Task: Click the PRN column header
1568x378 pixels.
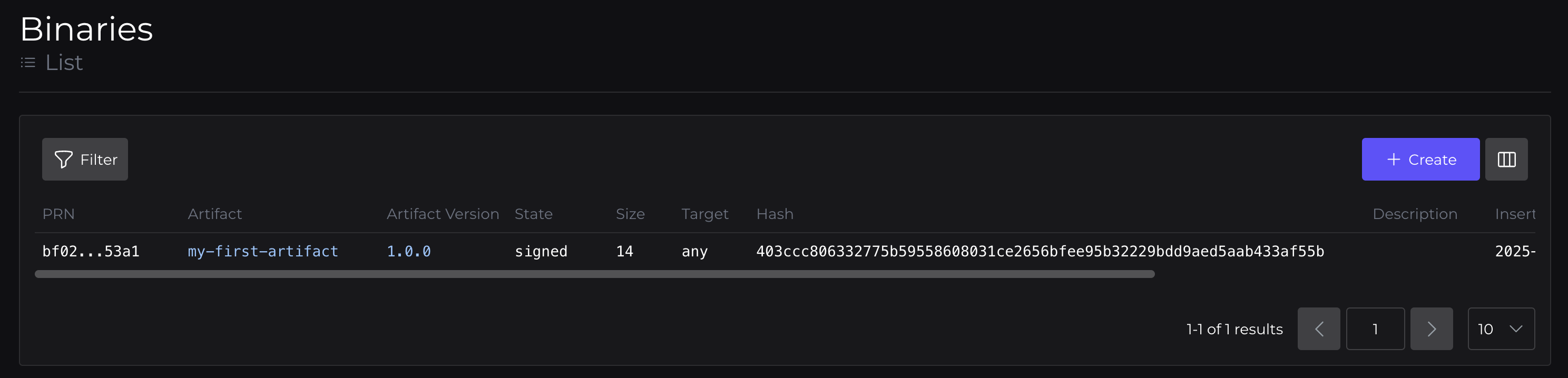Action: (x=58, y=214)
